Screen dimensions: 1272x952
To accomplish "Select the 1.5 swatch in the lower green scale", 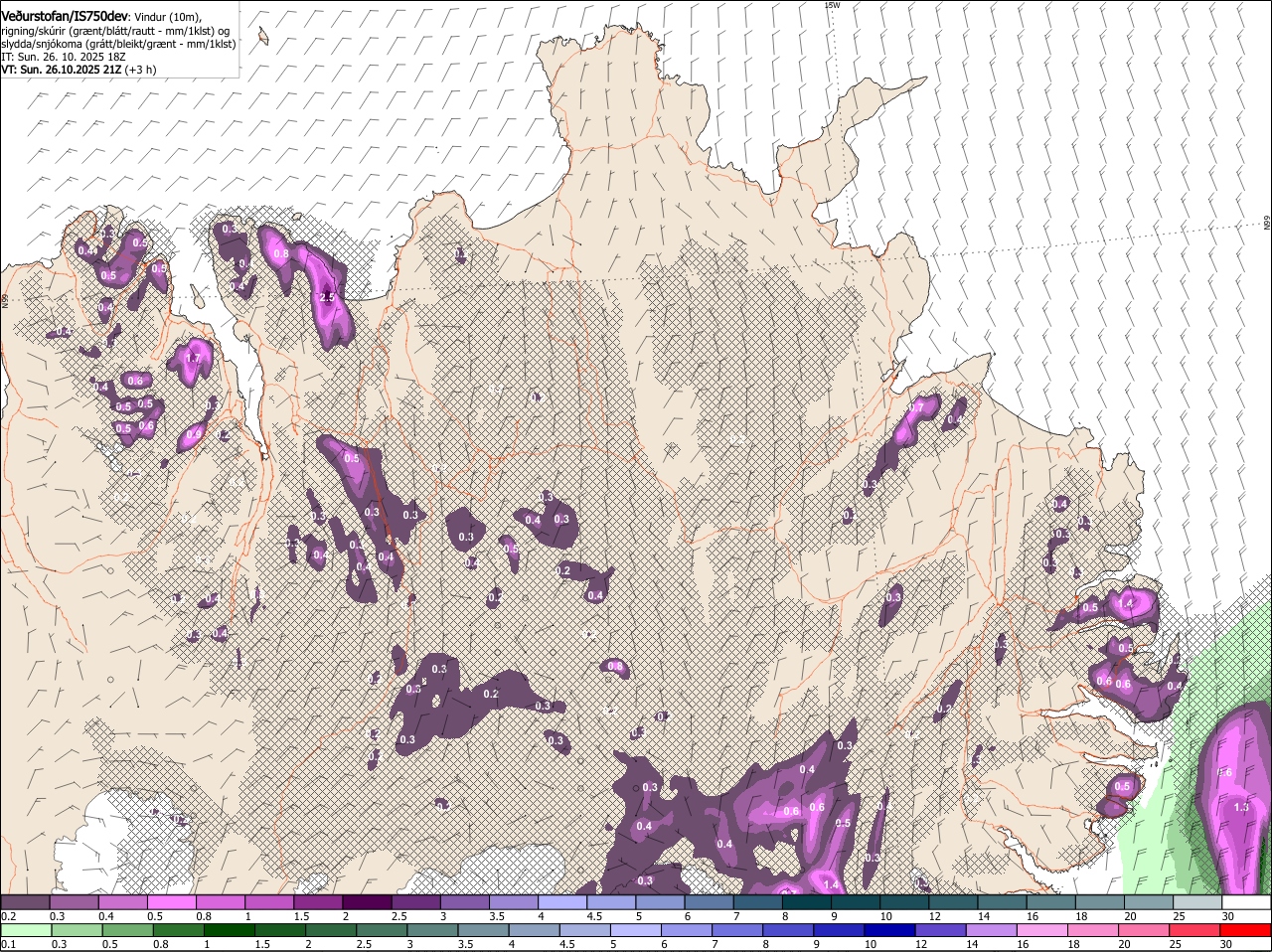I will 280,930.
